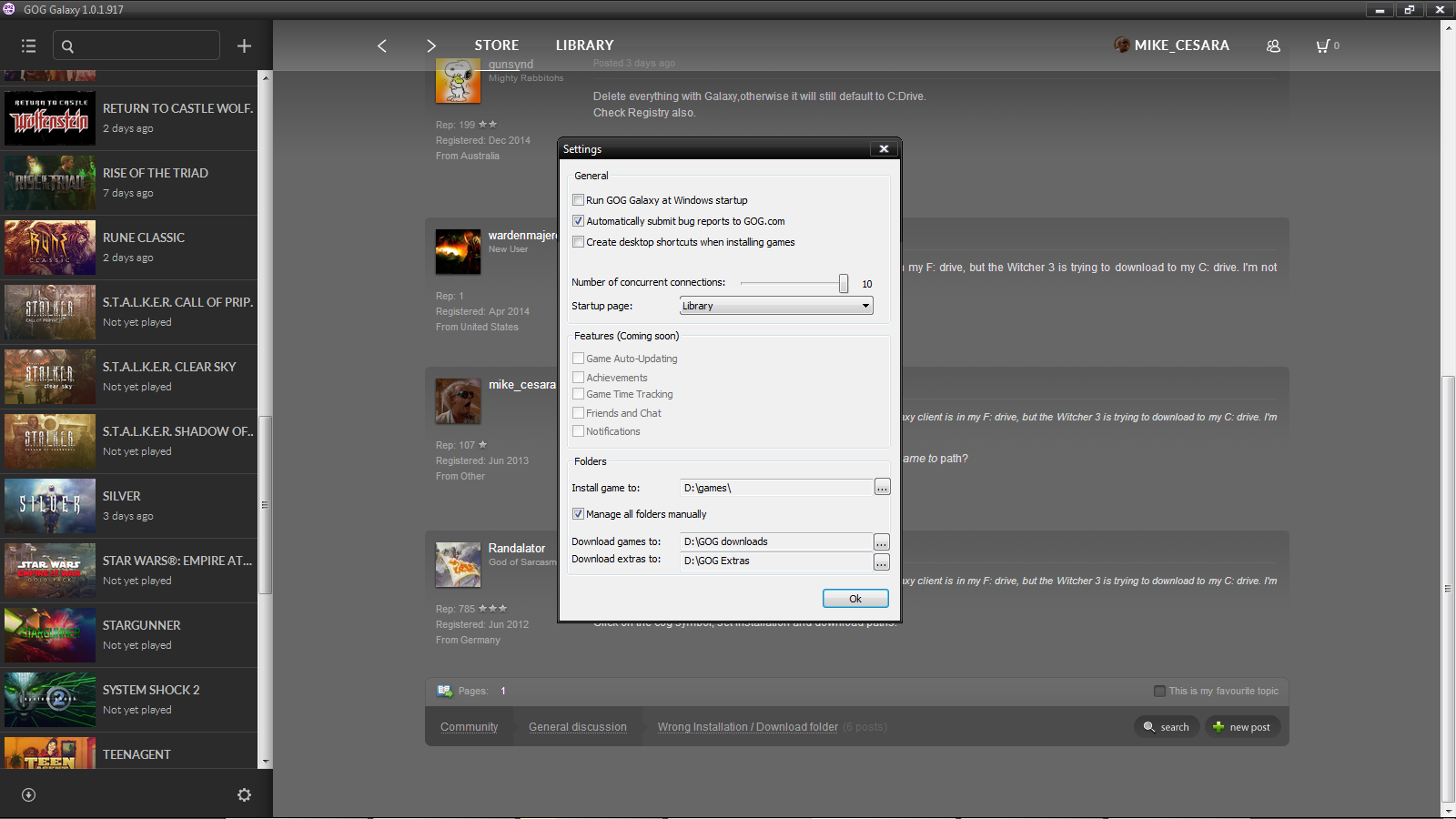Click wardenmajere's avatar image
This screenshot has height=819, width=1456.
pos(458,252)
